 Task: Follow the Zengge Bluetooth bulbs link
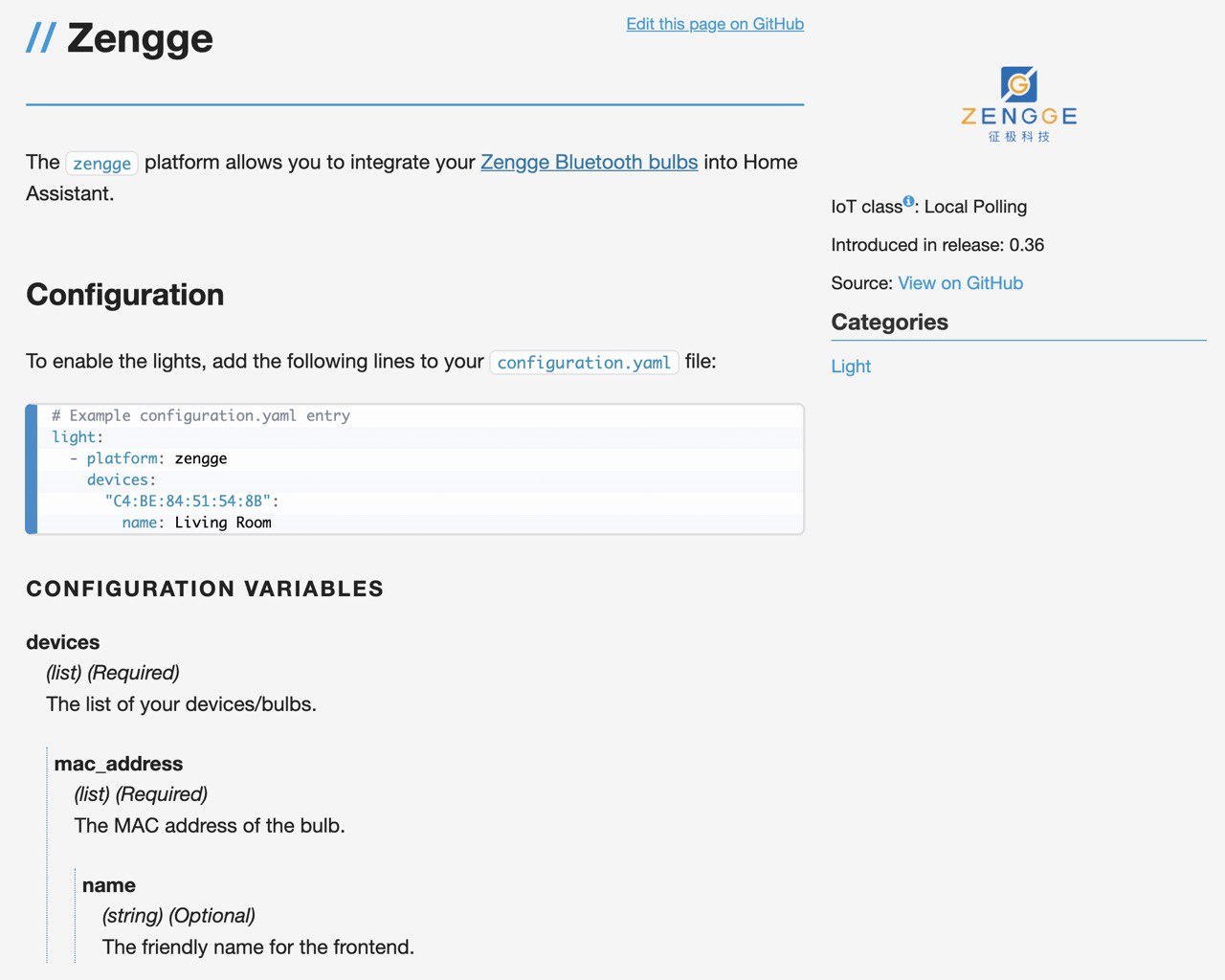pos(589,162)
